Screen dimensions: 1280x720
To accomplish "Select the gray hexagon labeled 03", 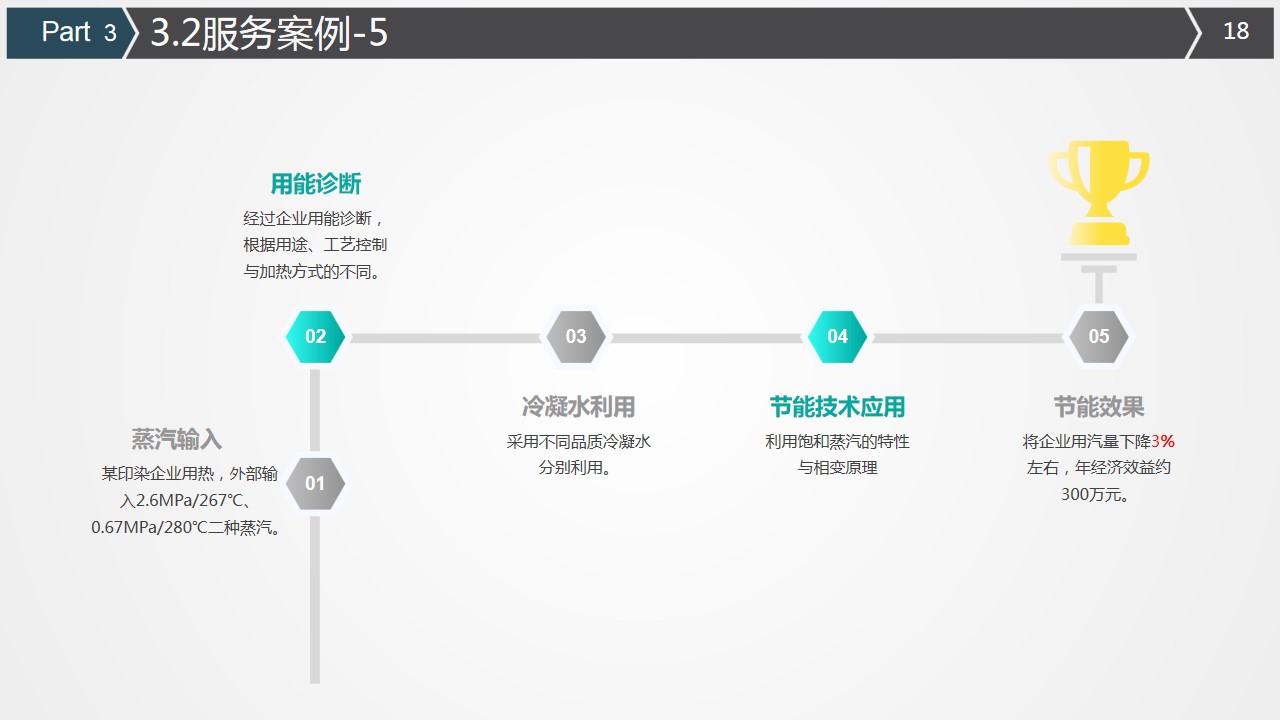I will pos(576,337).
